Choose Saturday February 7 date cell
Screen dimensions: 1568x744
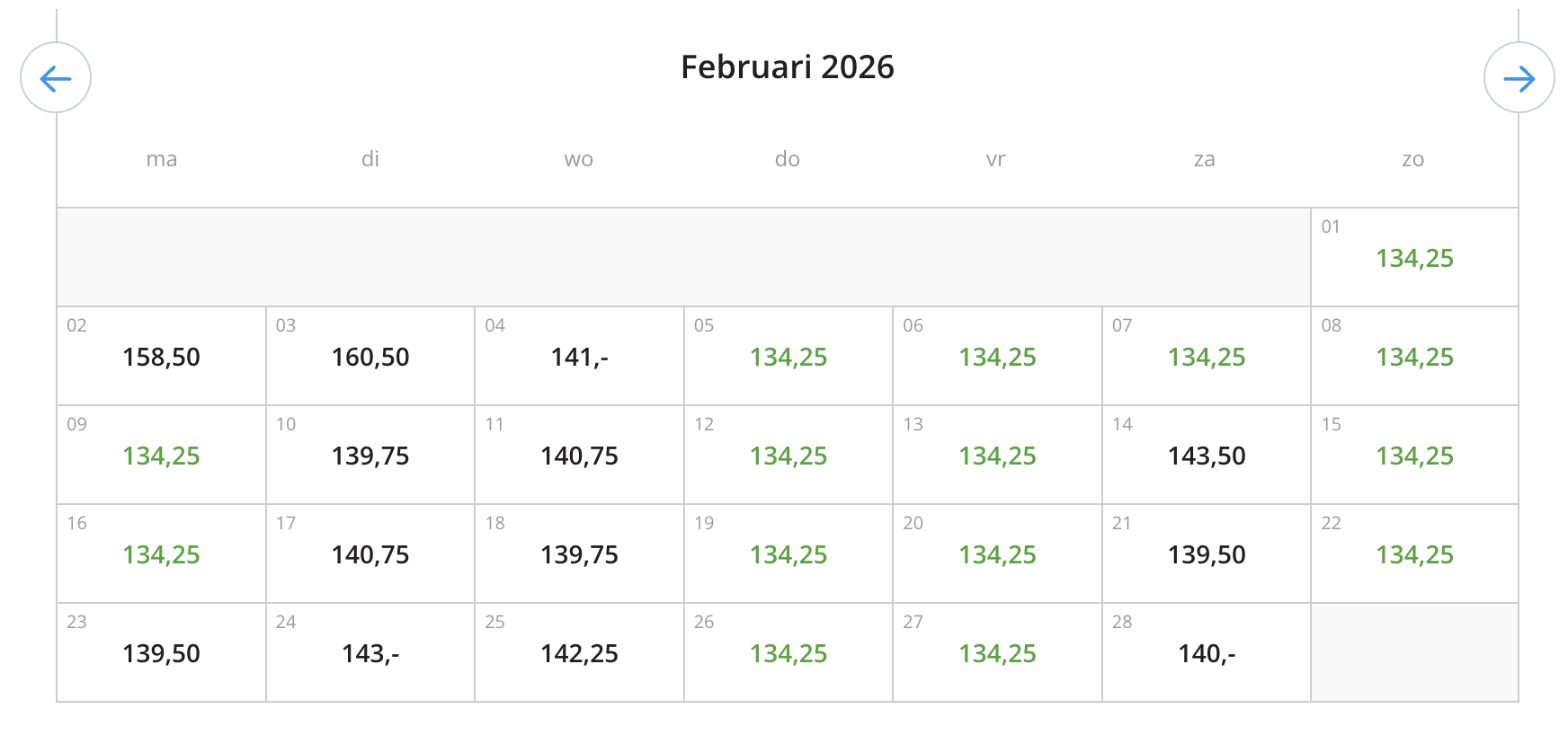tap(1207, 357)
